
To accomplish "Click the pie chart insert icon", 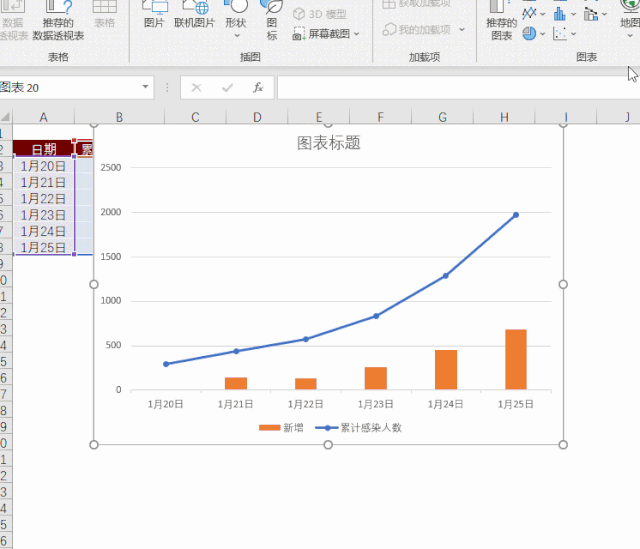I will [529, 33].
